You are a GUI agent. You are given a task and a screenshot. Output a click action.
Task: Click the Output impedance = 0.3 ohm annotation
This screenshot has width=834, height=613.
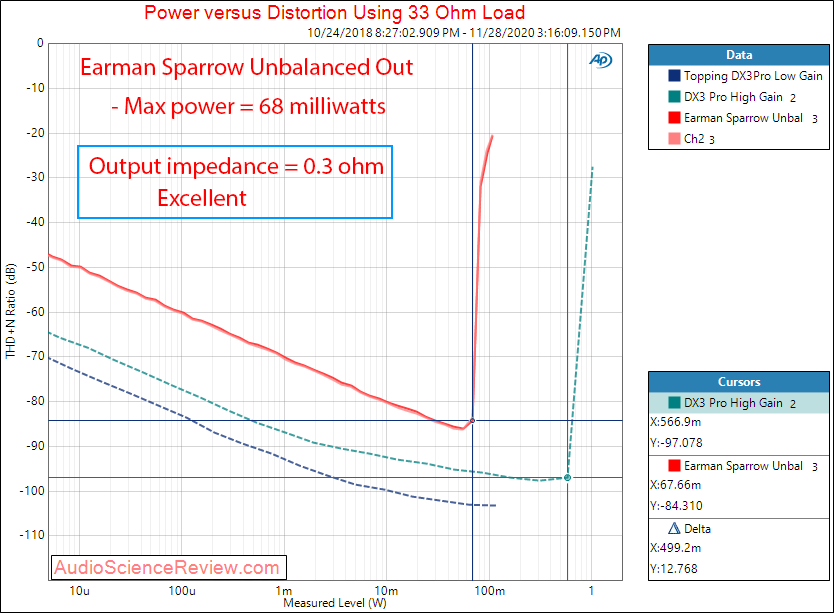click(x=236, y=167)
